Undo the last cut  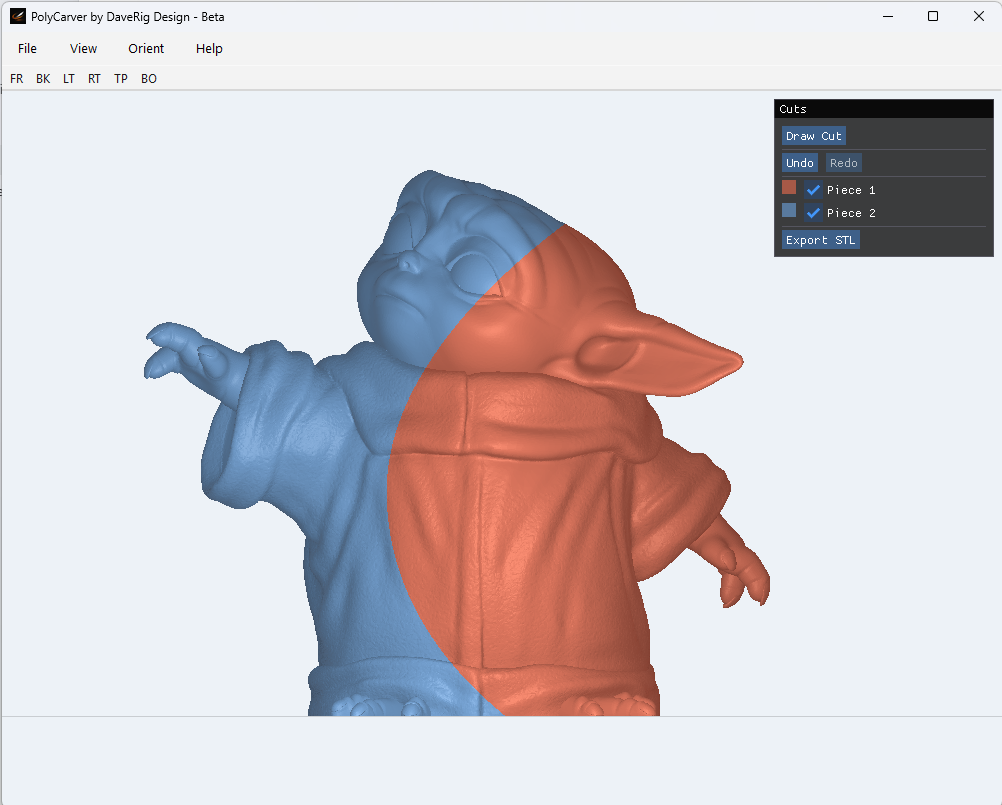[799, 163]
